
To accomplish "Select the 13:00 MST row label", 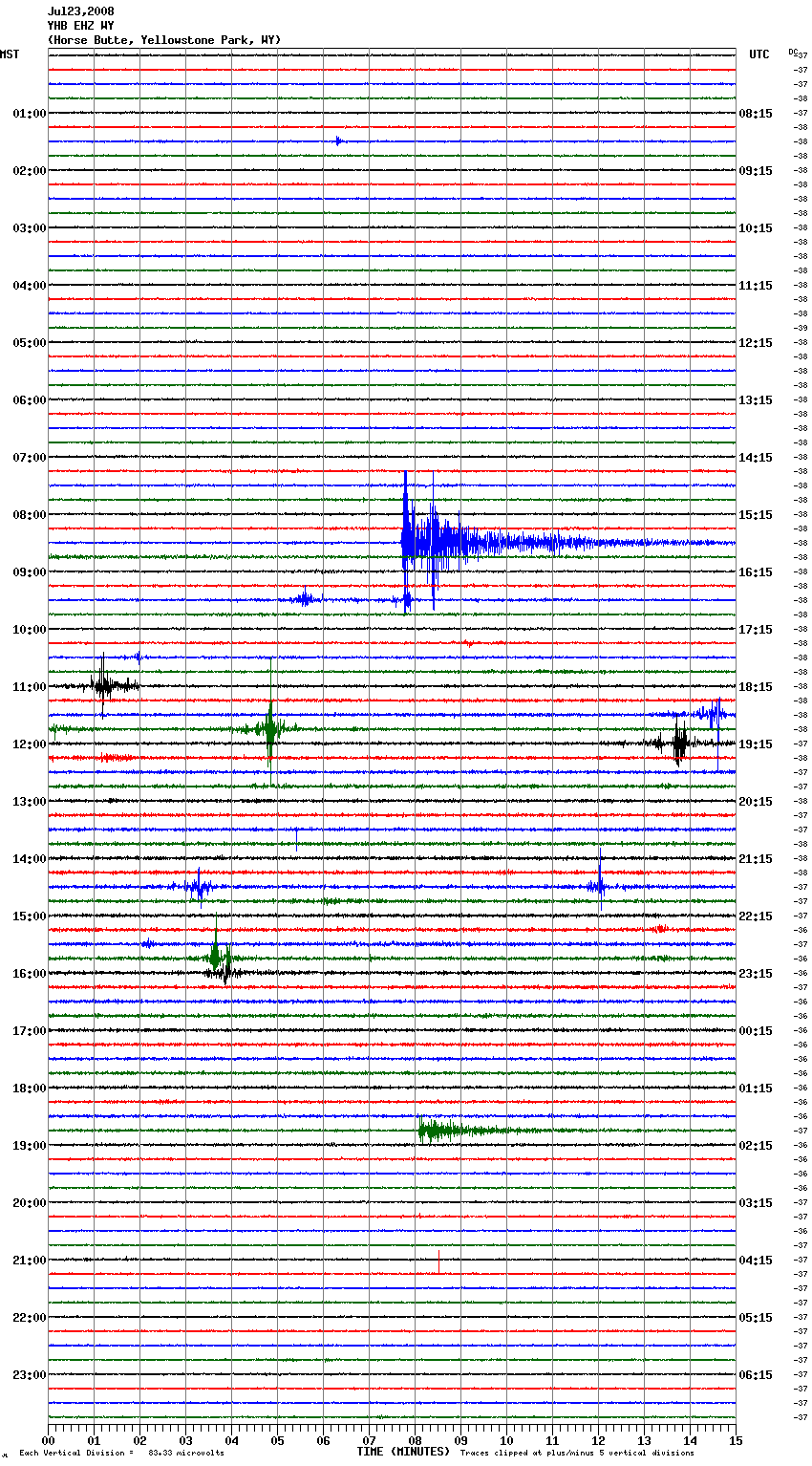I will tap(30, 802).
